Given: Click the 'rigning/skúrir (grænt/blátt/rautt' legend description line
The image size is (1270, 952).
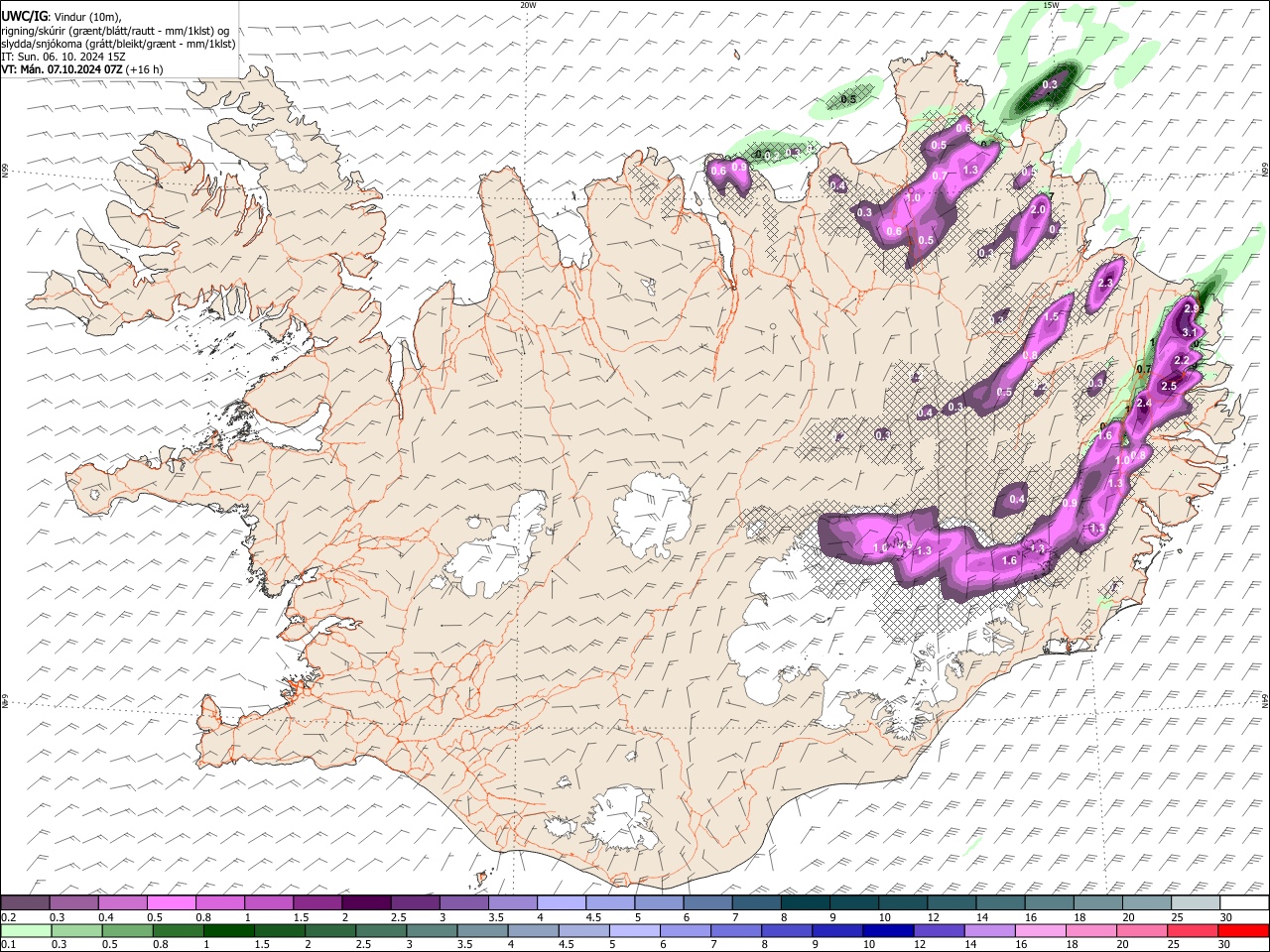Looking at the screenshot, I should pos(115,31).
